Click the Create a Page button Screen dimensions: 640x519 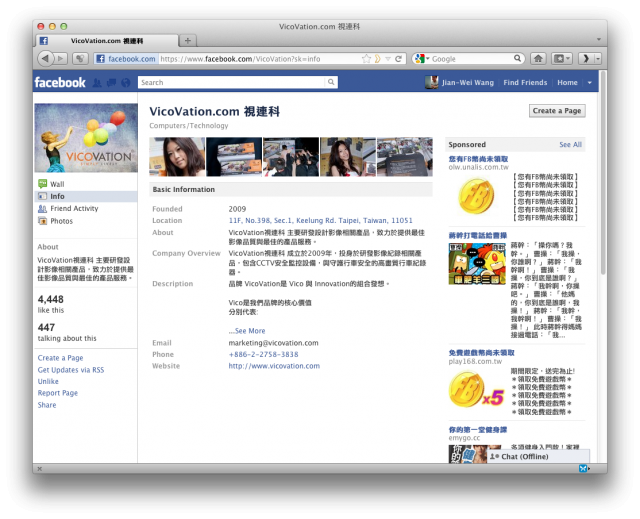557,111
